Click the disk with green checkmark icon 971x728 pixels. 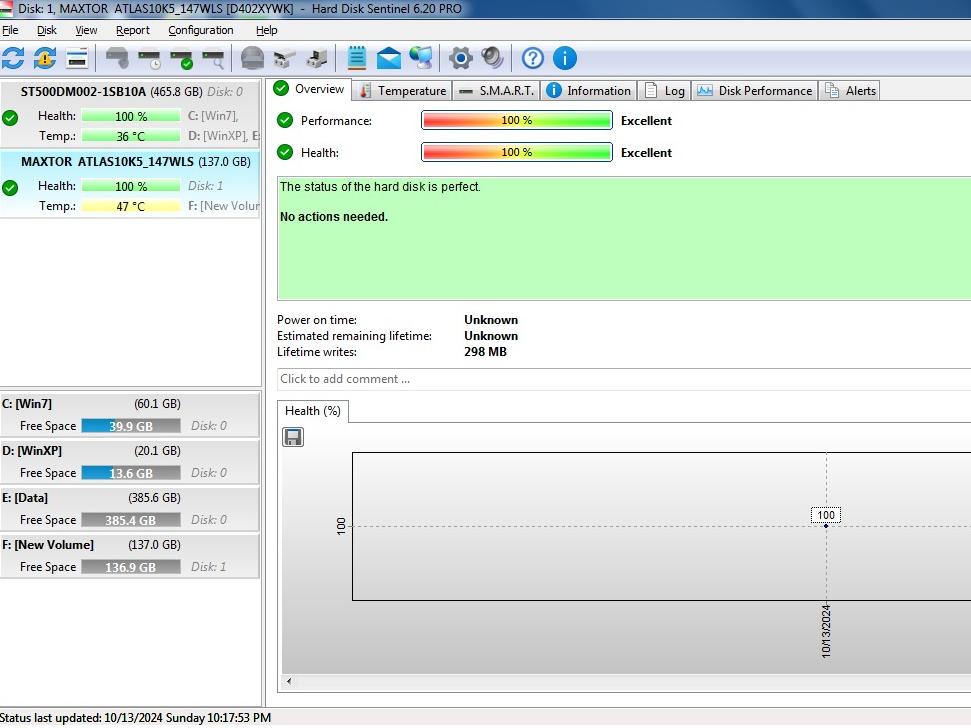[181, 59]
